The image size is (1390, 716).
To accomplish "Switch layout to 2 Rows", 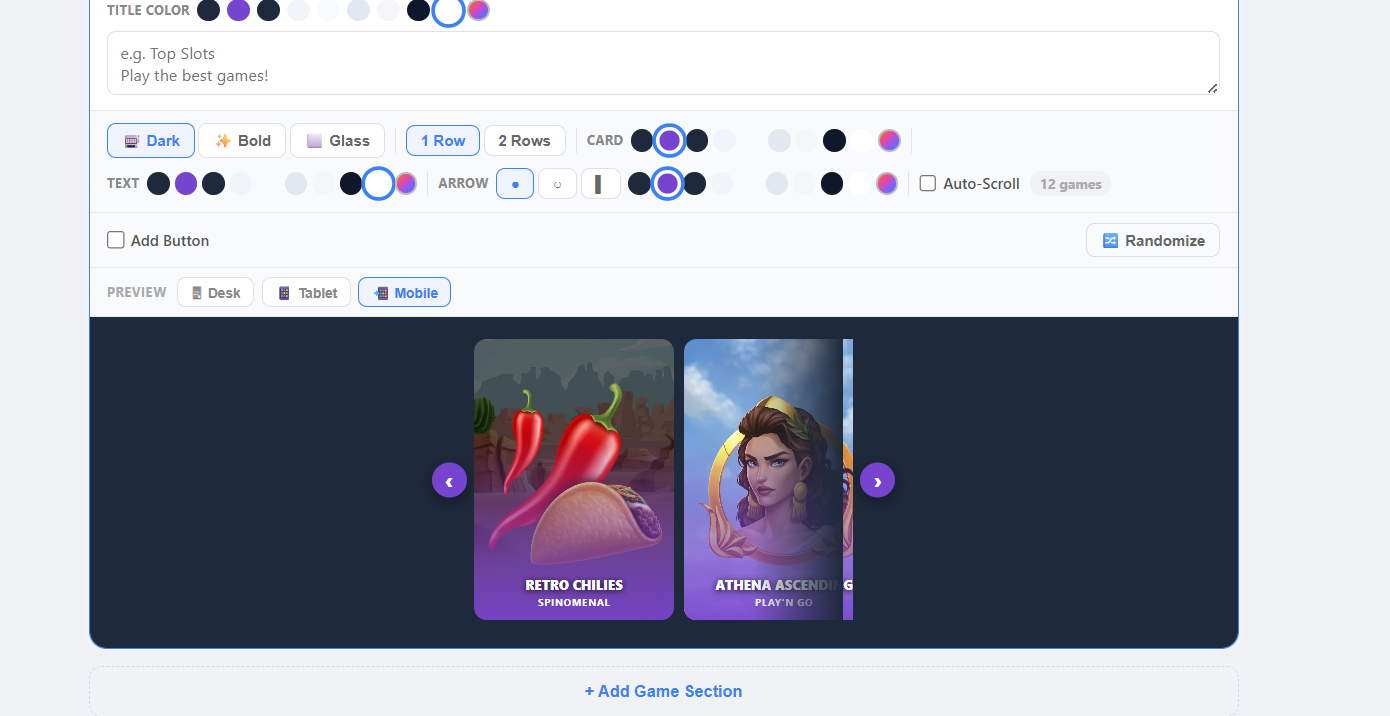I will tap(524, 141).
